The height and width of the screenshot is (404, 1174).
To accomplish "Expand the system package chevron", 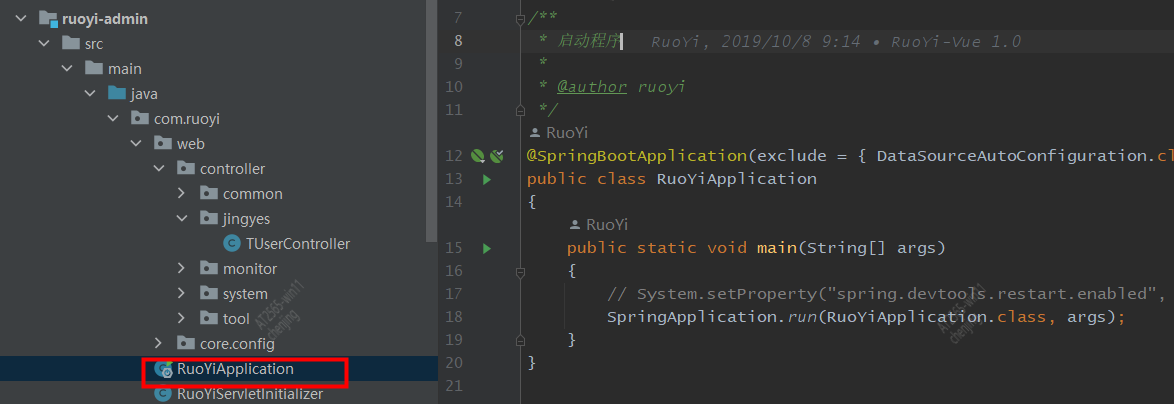I will 182,294.
